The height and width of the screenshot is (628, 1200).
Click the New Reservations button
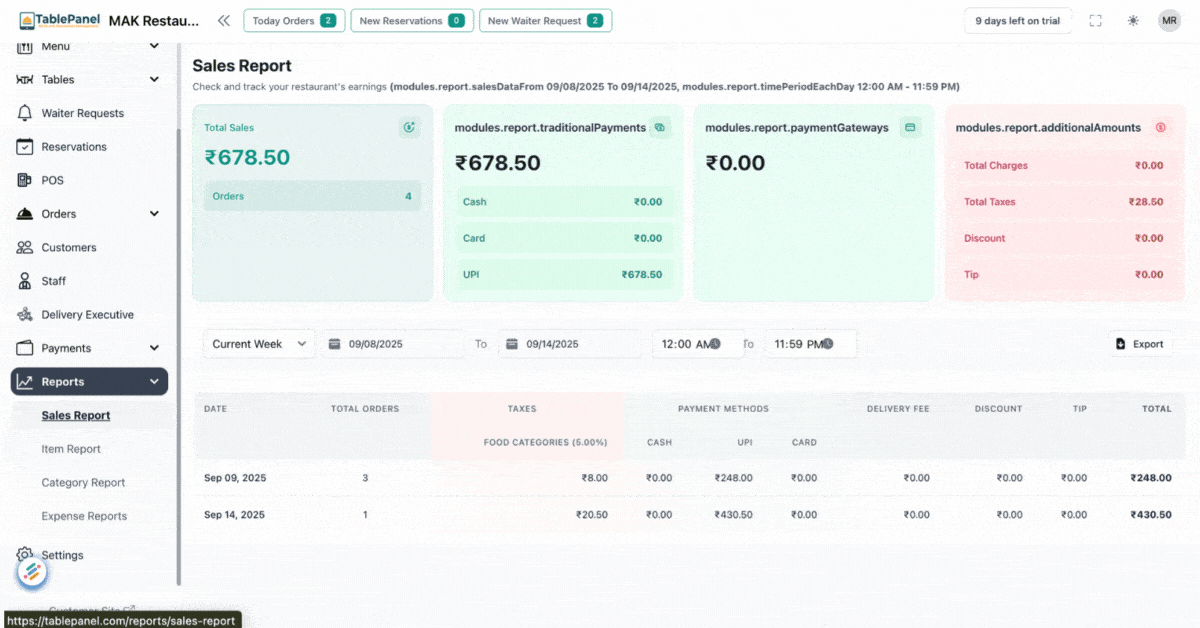[x=412, y=20]
